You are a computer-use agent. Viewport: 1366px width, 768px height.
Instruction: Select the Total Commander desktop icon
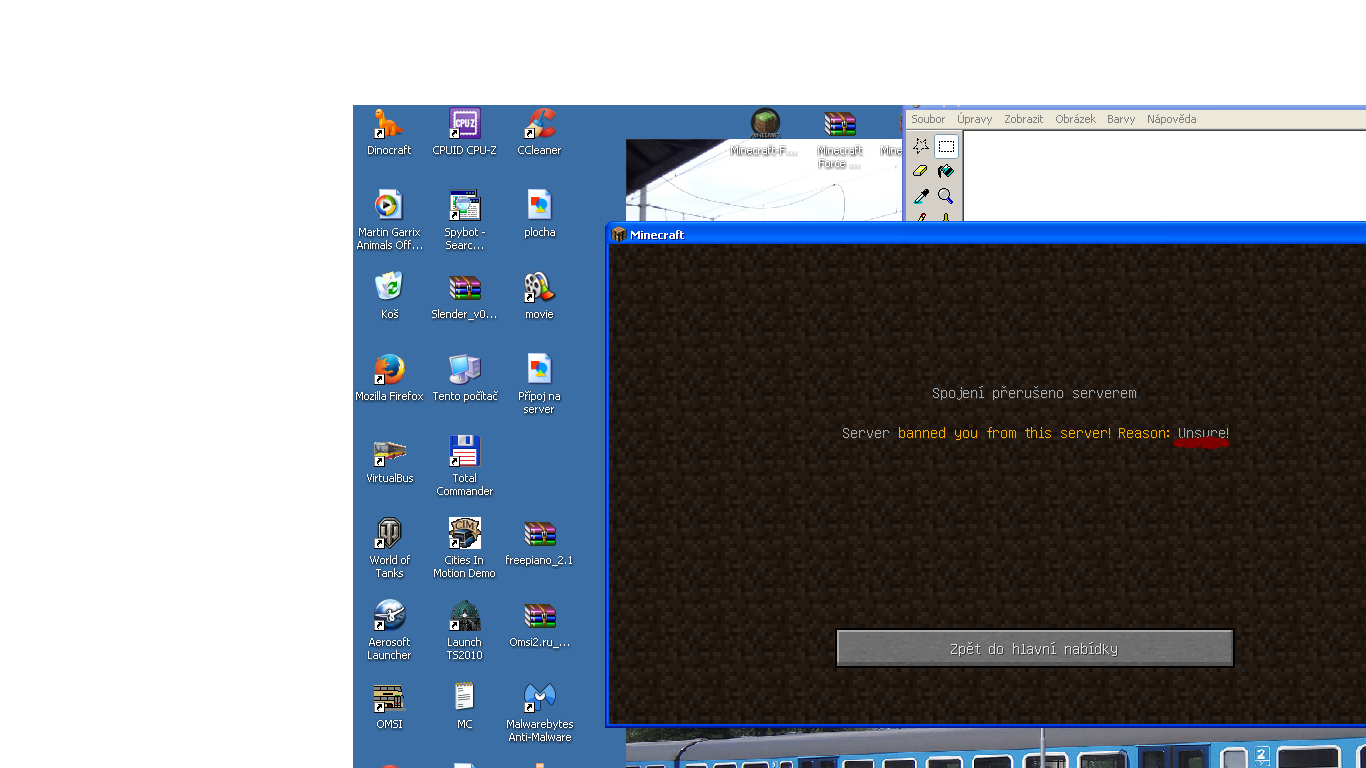point(464,466)
